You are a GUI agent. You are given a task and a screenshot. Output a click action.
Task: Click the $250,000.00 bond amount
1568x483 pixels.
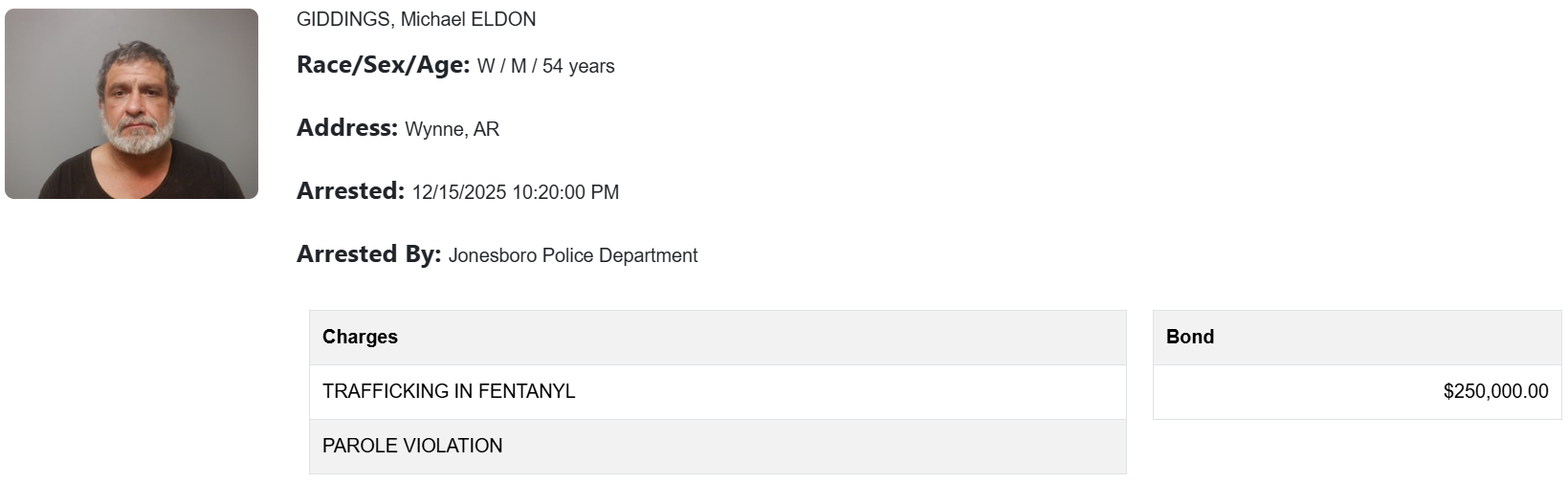click(1495, 391)
